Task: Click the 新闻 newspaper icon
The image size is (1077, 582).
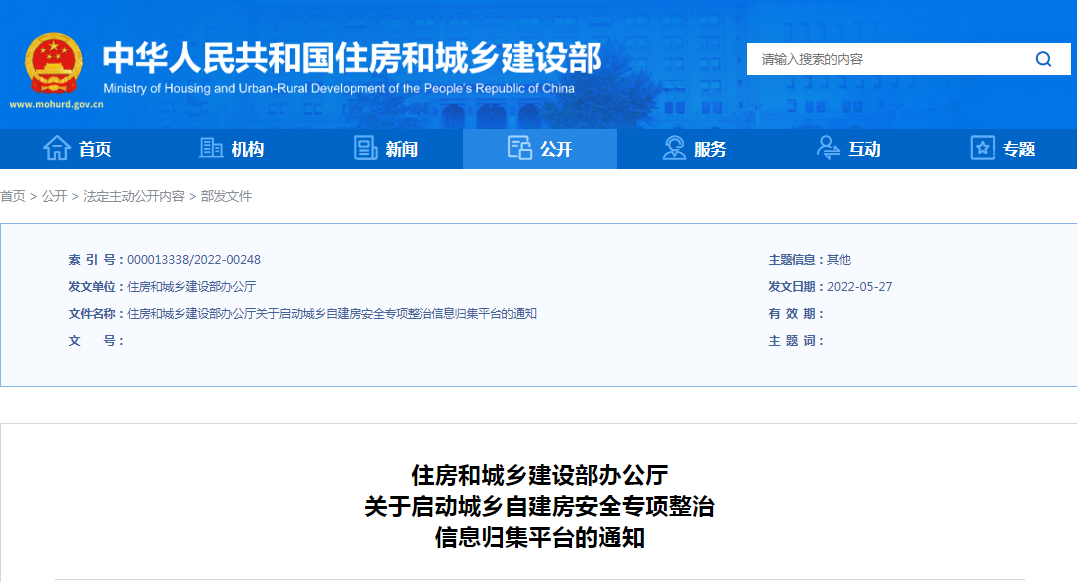Action: pos(365,148)
